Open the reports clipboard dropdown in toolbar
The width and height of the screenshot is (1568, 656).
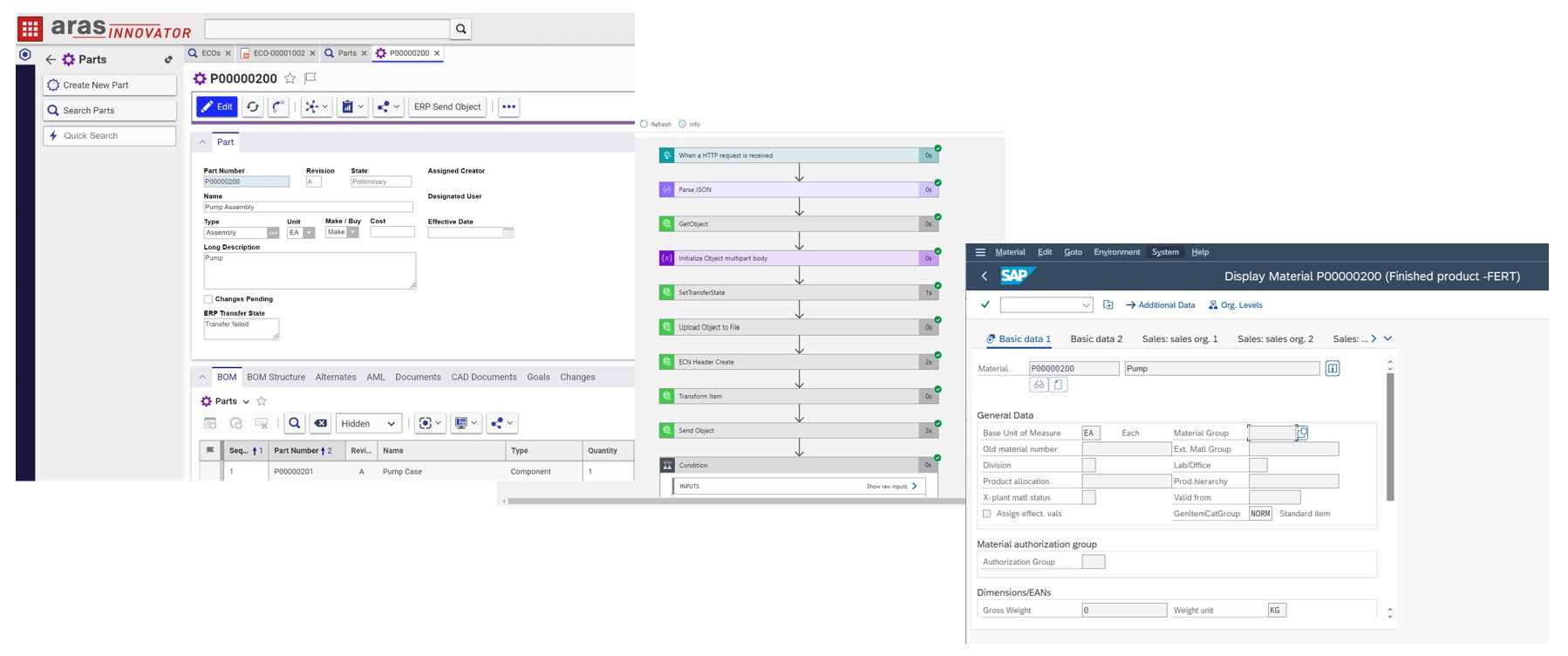(352, 106)
